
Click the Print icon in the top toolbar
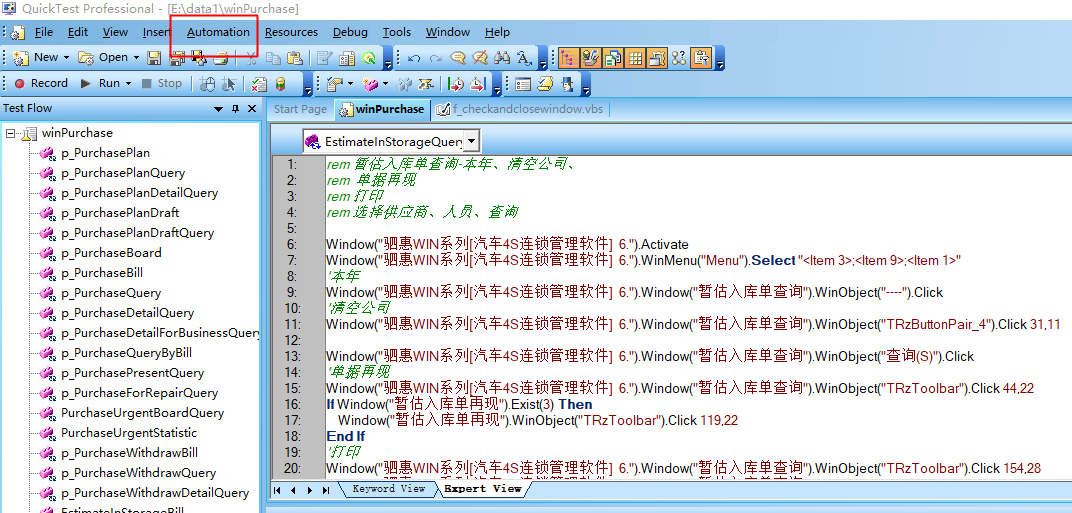point(220,58)
